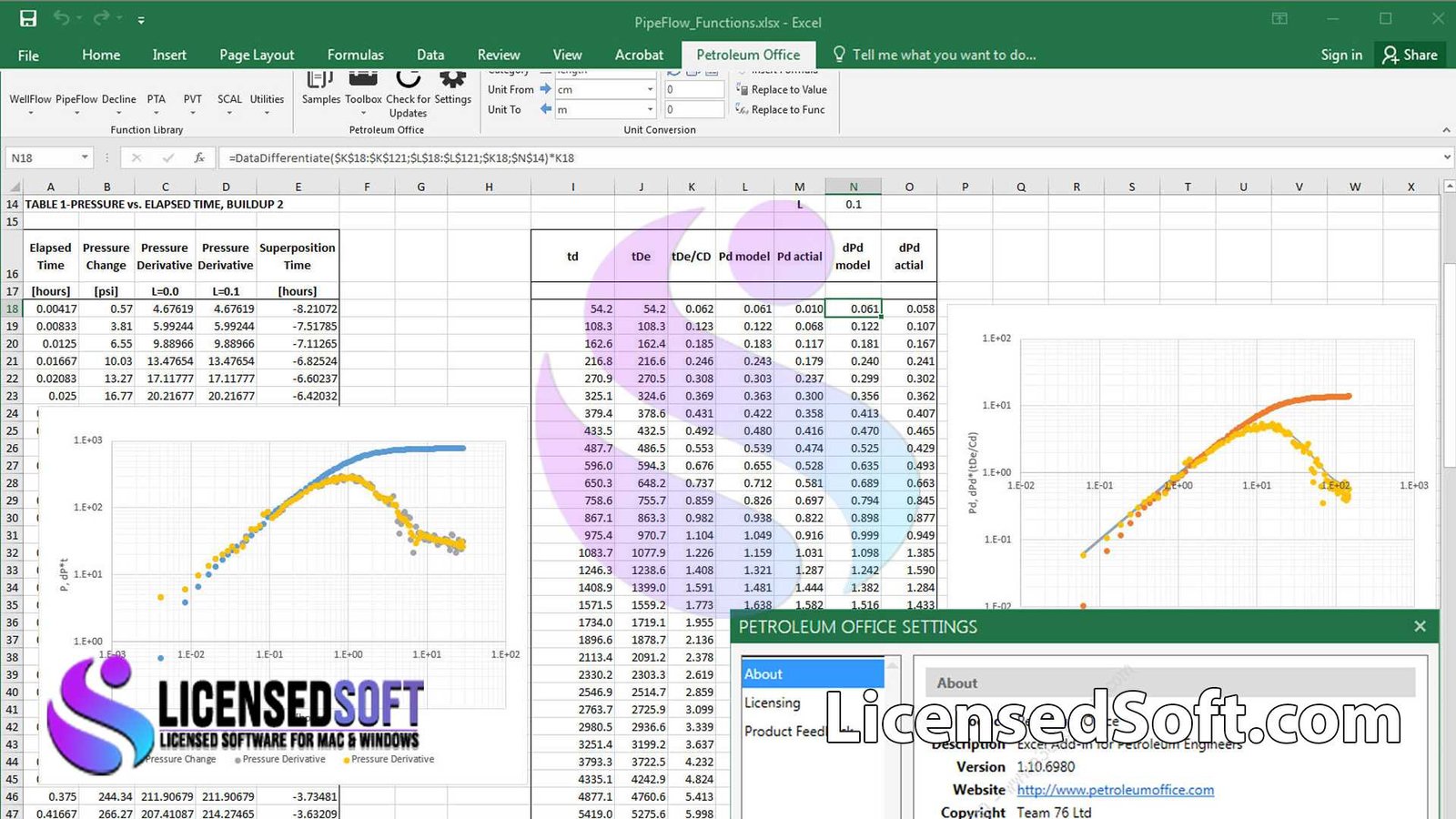Image resolution: width=1456 pixels, height=819 pixels.
Task: Select About in settings list
Action: [812, 673]
